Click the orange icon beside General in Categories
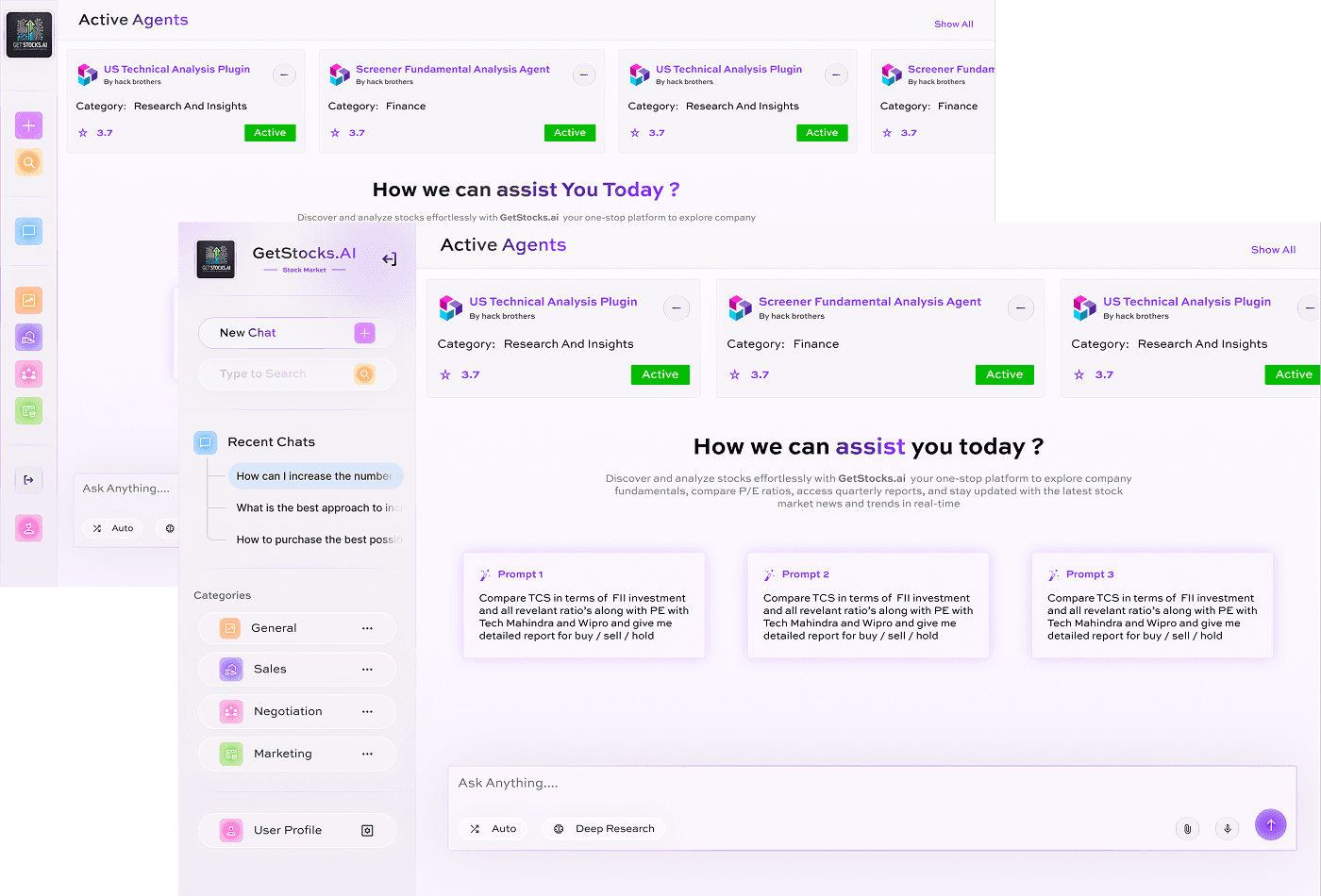The width and height of the screenshot is (1321, 896). click(230, 628)
